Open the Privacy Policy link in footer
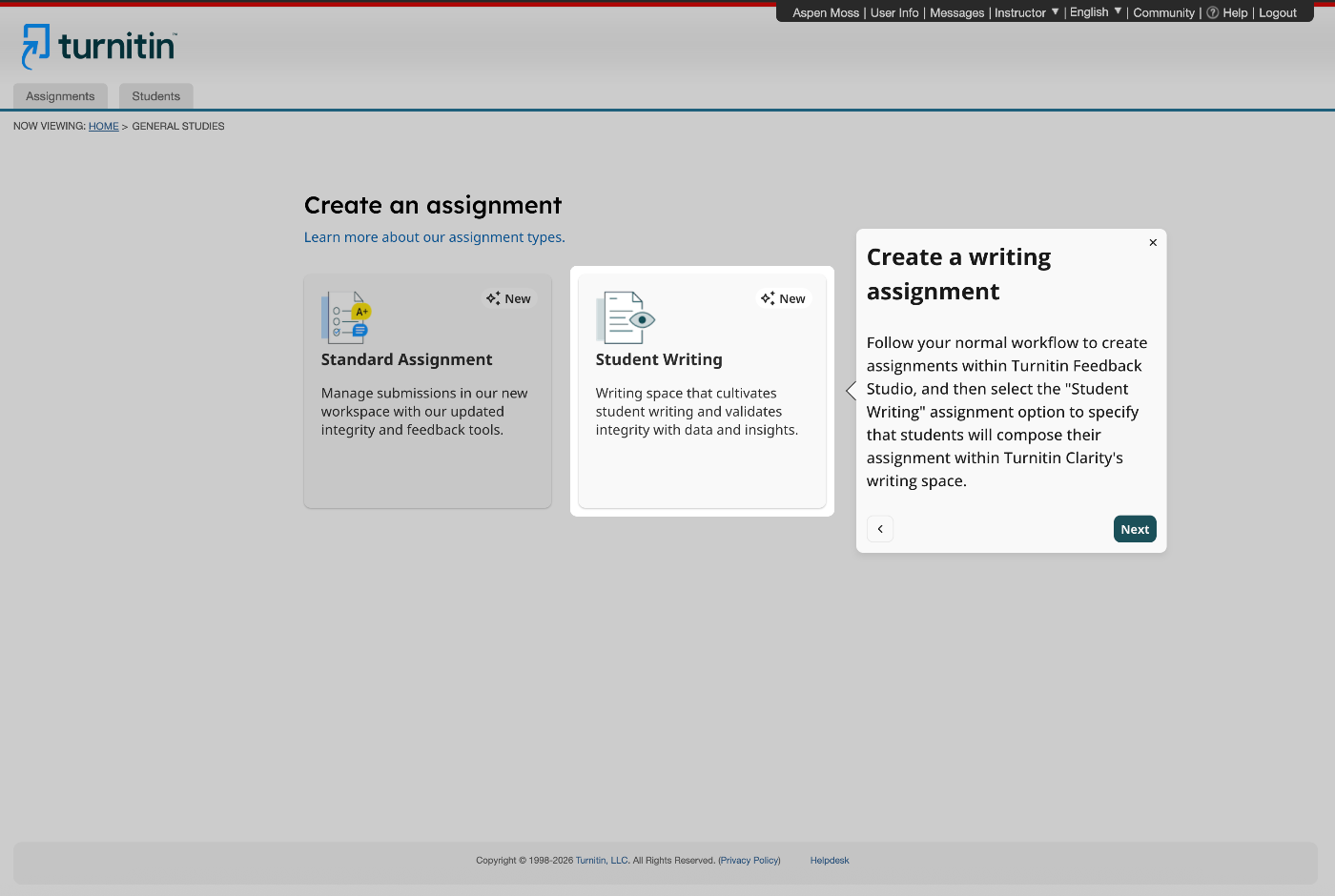 tap(750, 860)
